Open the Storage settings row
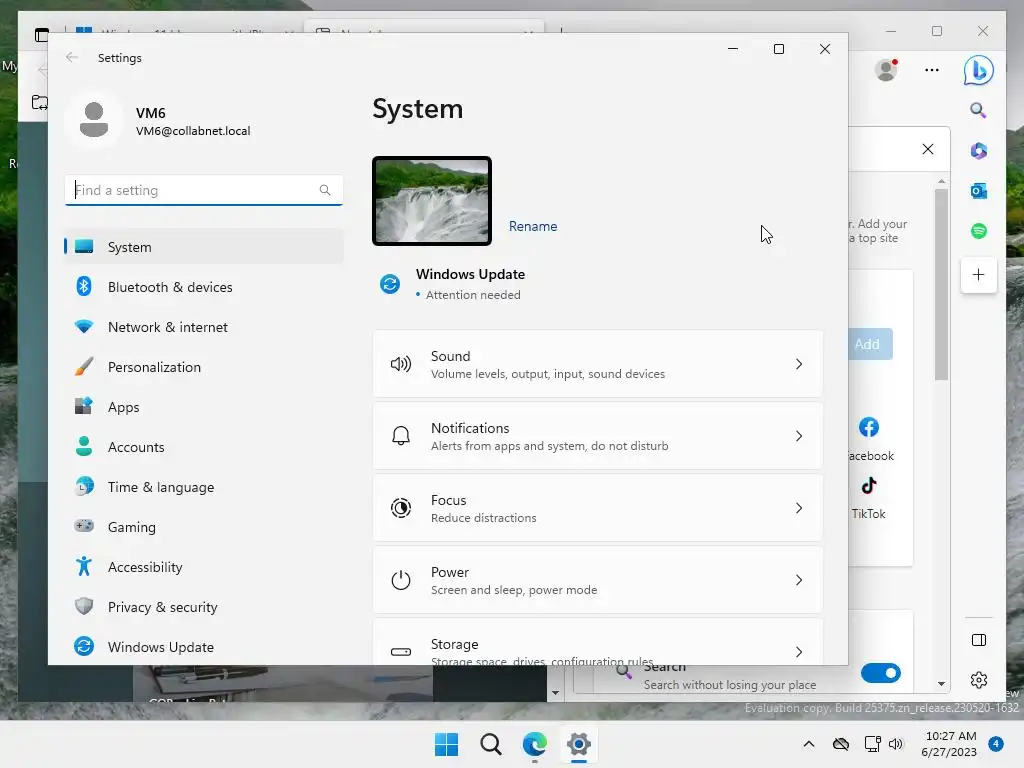 tap(598, 642)
